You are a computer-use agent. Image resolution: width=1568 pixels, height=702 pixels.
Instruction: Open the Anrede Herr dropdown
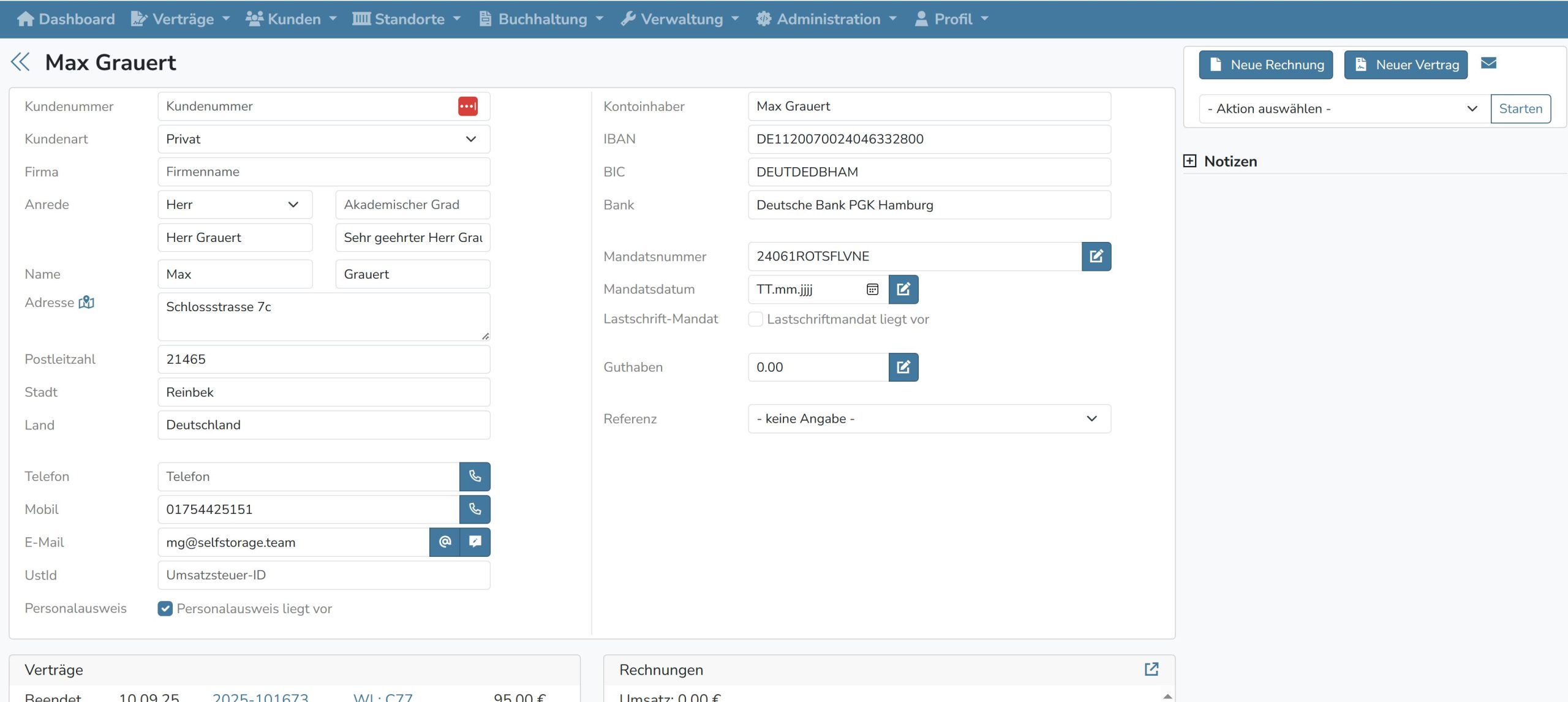click(x=235, y=205)
